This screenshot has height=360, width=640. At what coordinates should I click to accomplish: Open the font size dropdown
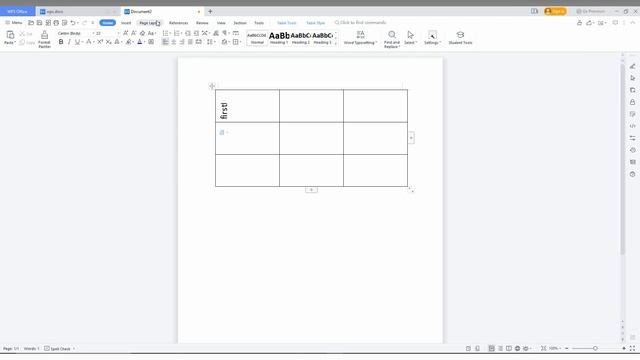click(118, 33)
